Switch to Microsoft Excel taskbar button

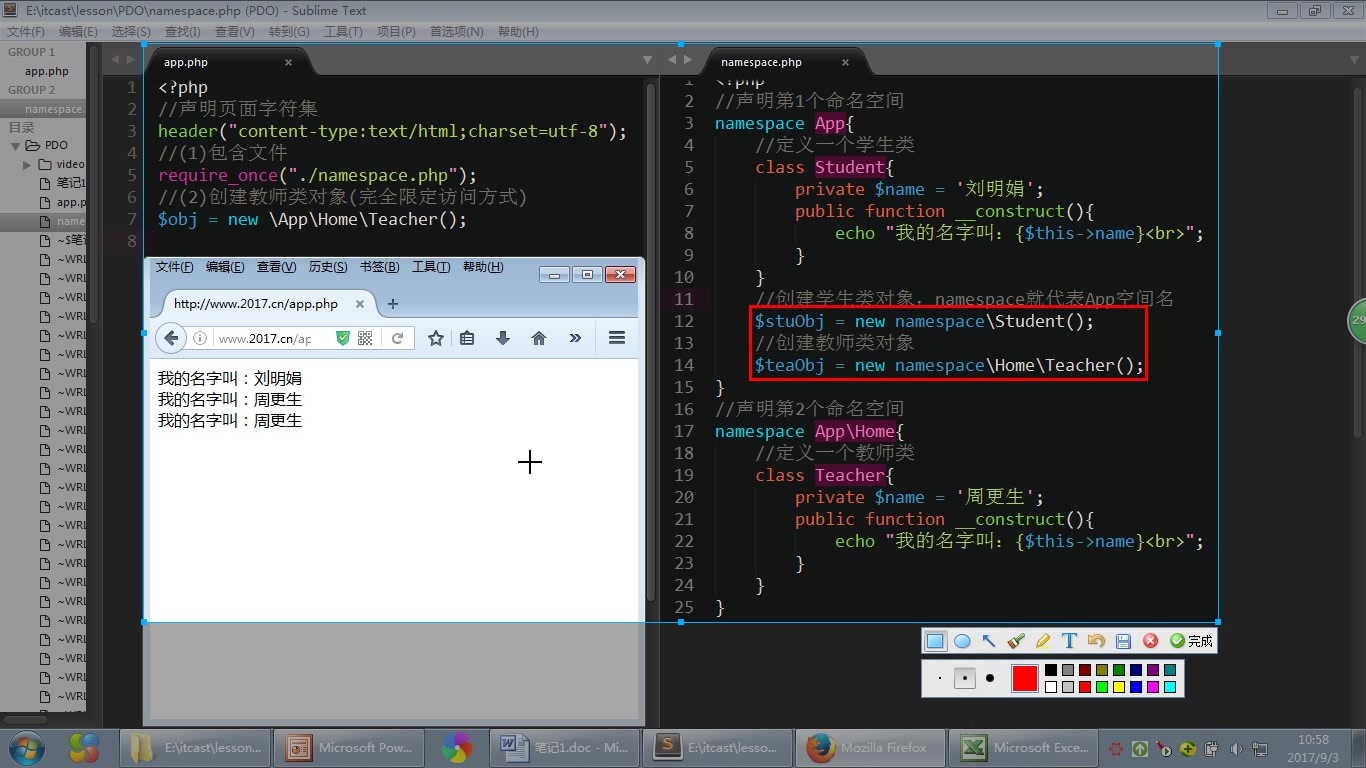coord(1024,747)
